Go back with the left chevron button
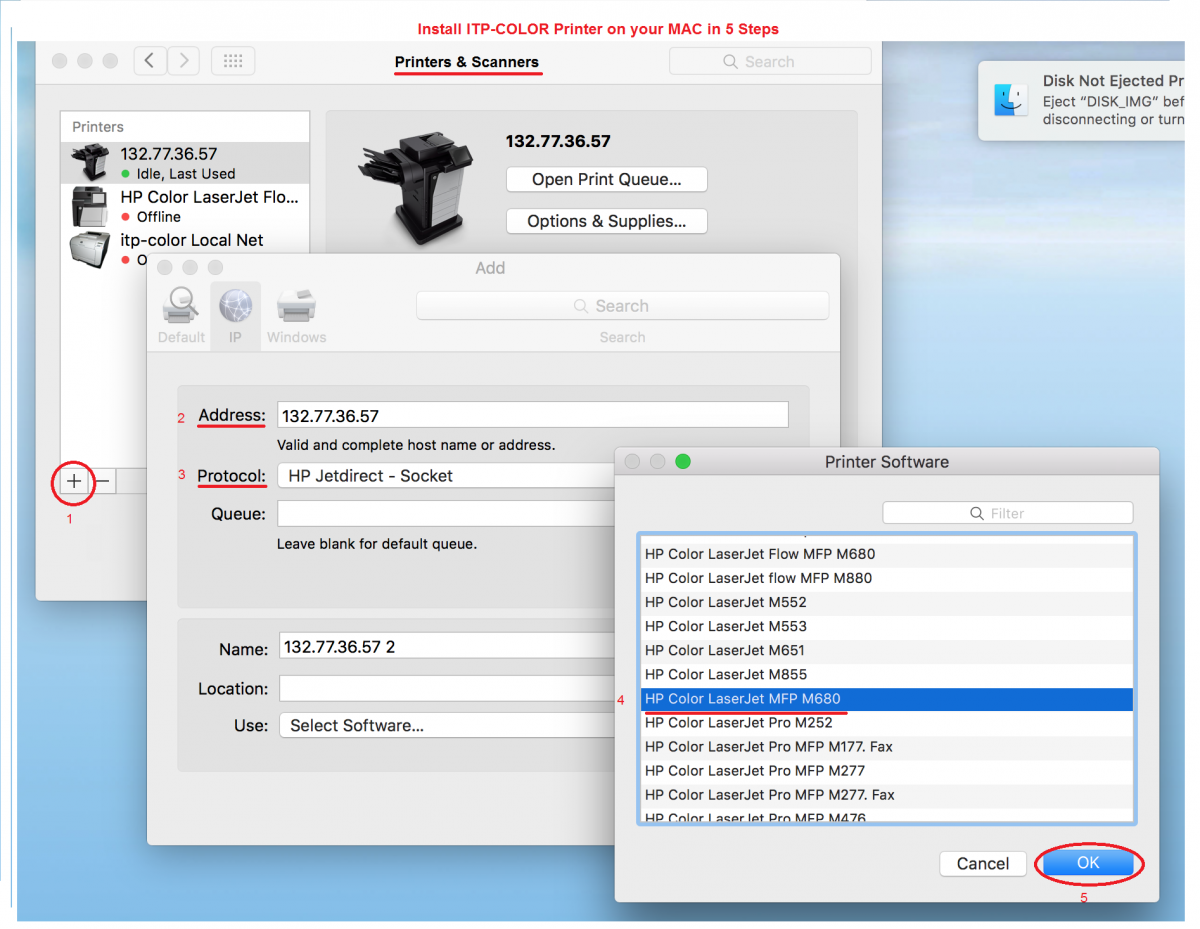The height and width of the screenshot is (929, 1200). tap(150, 61)
